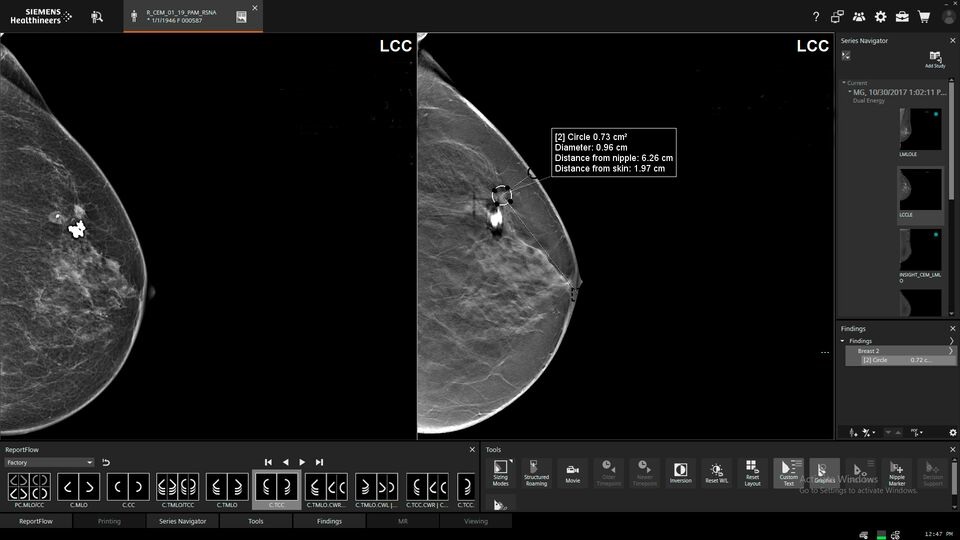This screenshot has height=540, width=960.
Task: Open the shopping cart icon
Action: pos(924,17)
